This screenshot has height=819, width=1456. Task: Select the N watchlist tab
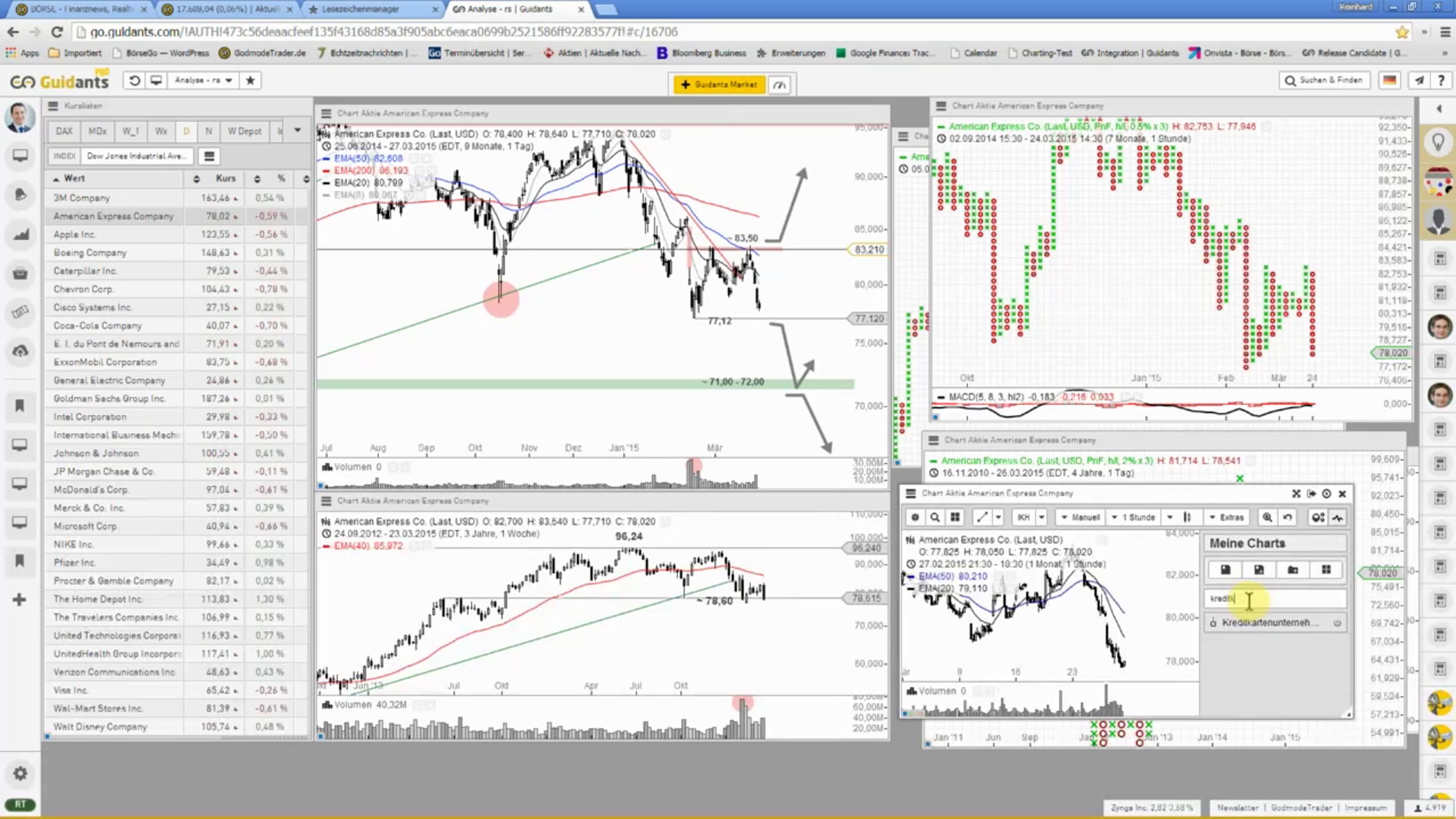click(x=208, y=131)
